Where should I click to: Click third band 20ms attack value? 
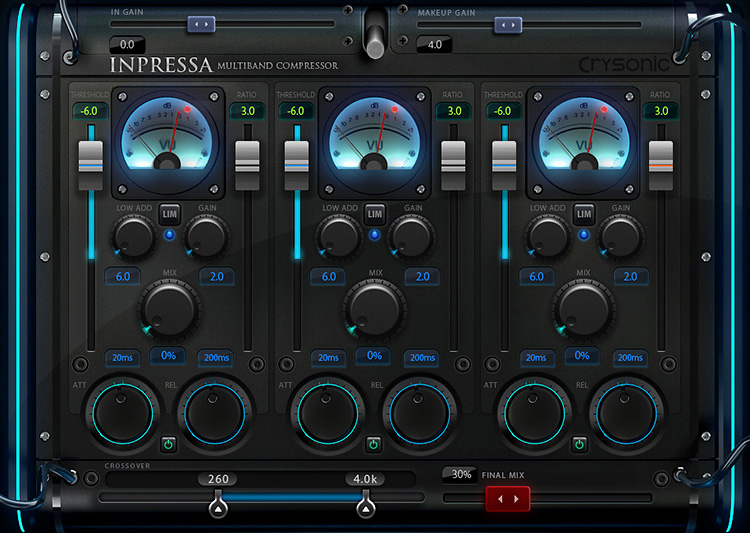click(536, 358)
